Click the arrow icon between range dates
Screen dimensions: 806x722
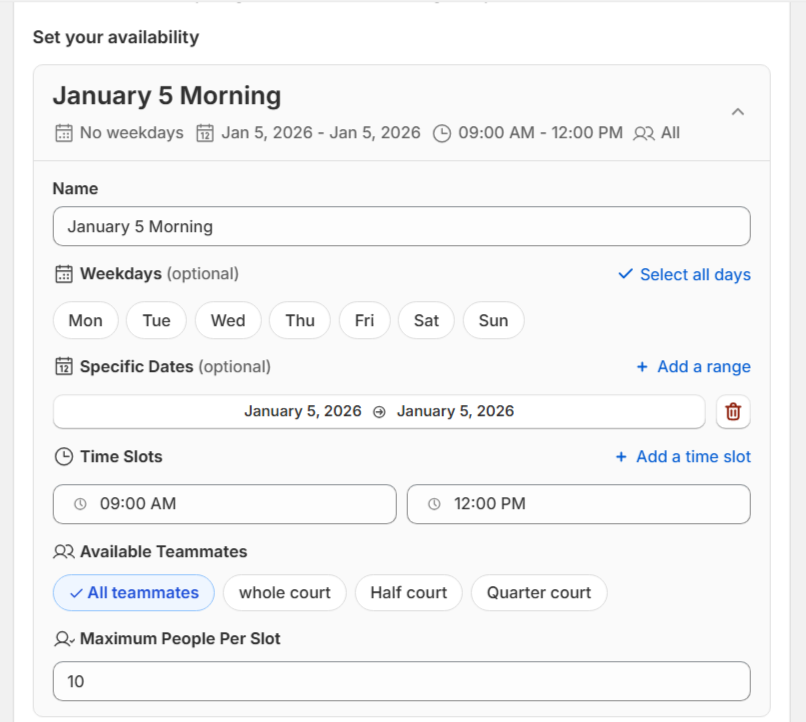pos(379,412)
